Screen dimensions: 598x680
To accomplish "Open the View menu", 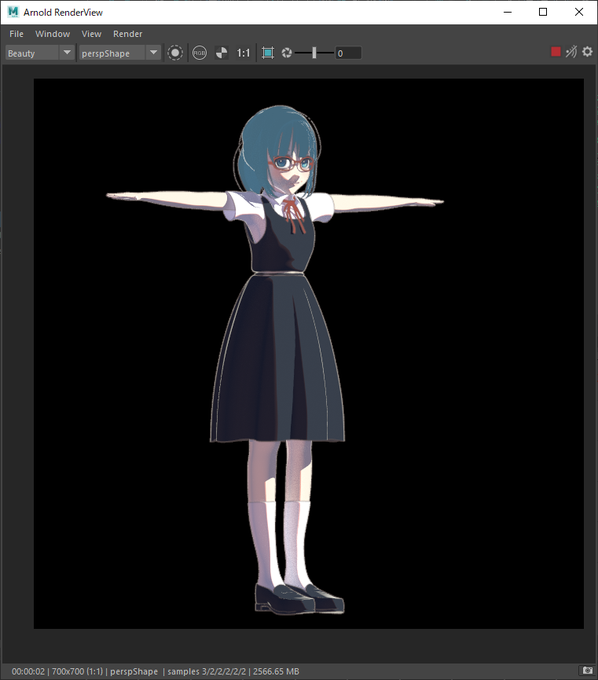I will pos(91,34).
